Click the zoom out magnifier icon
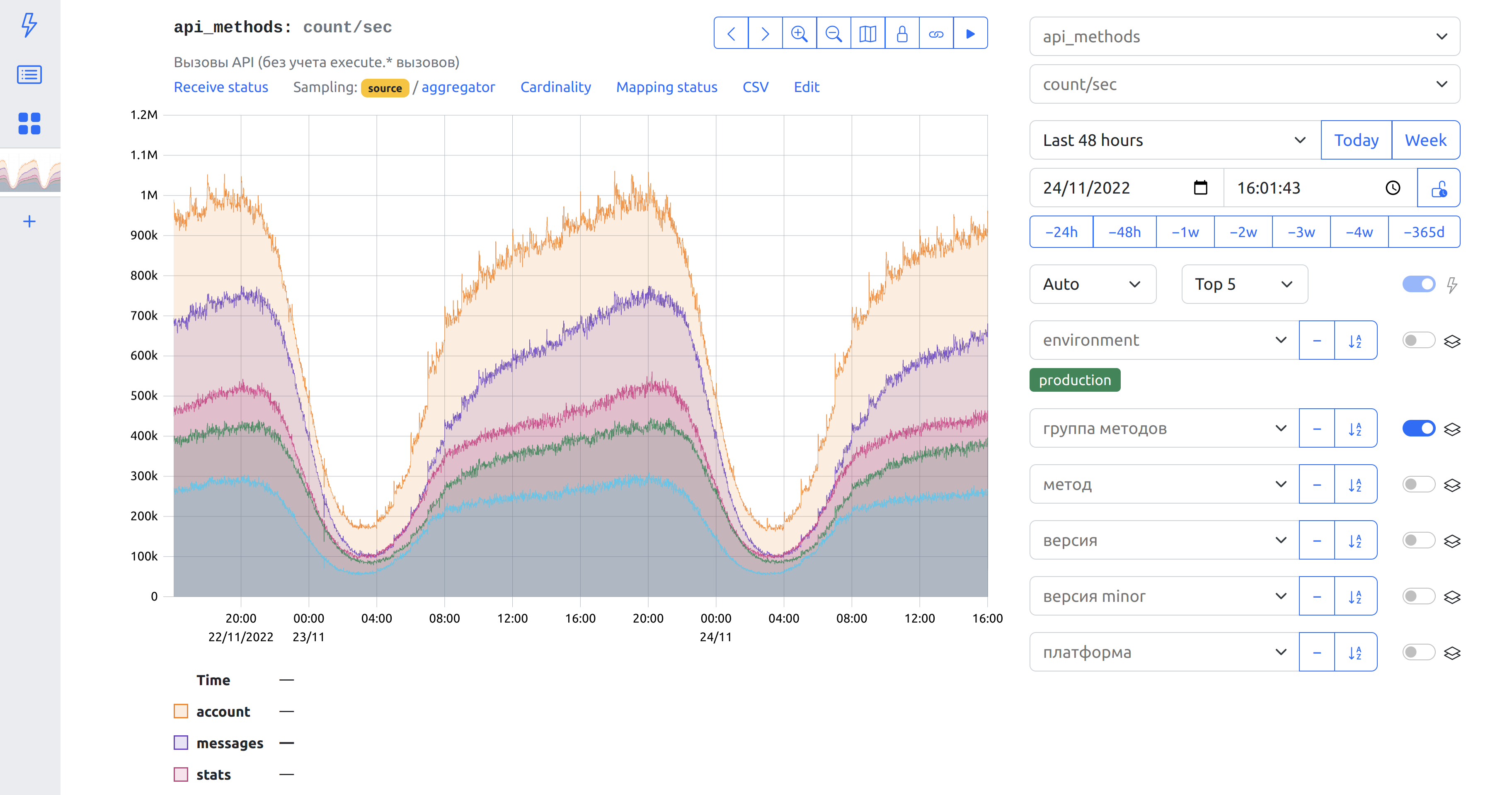 click(x=834, y=34)
